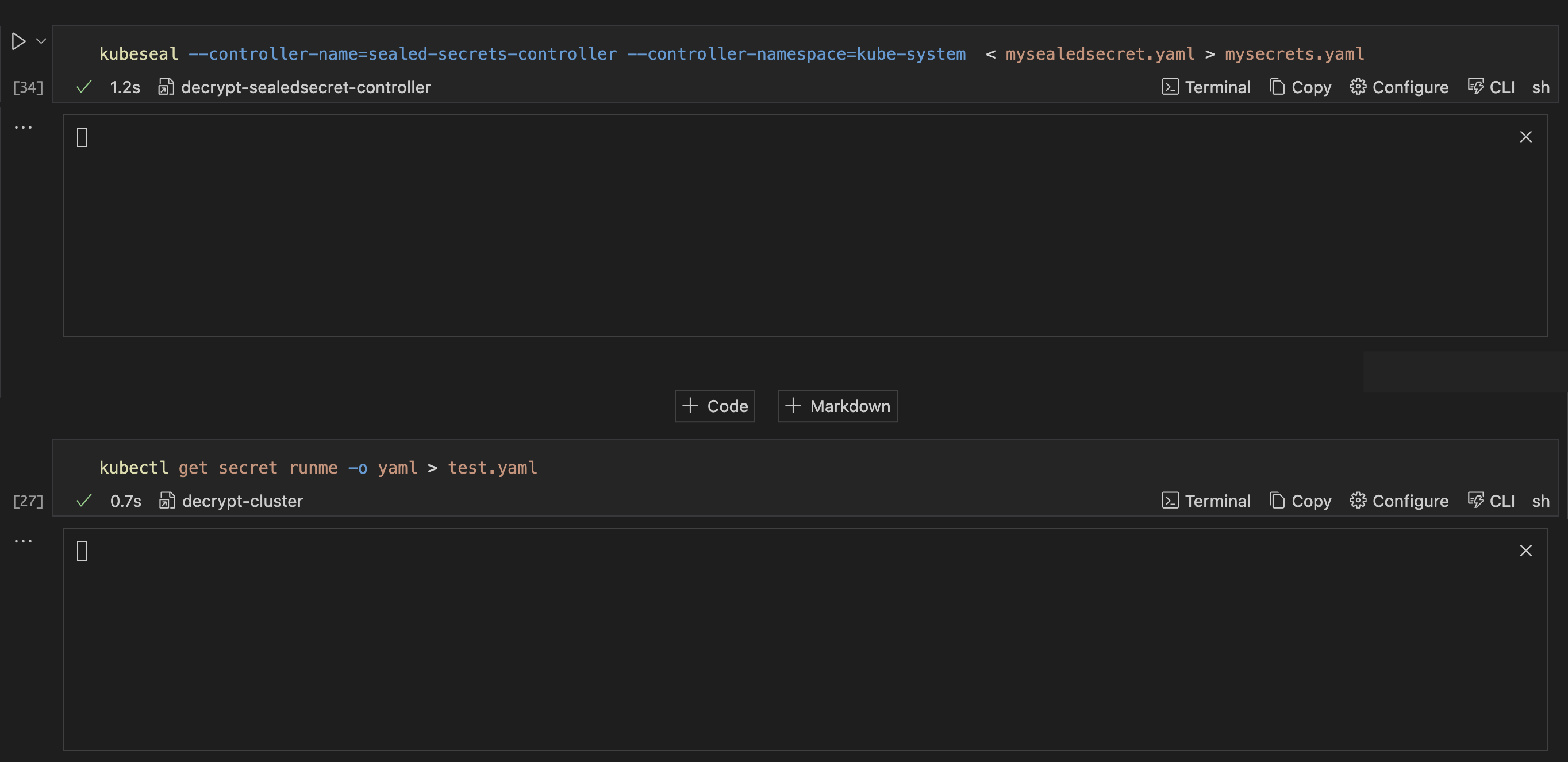Copy the kubectl get secret command
Viewport: 1568px width, 762px height.
pos(1300,501)
